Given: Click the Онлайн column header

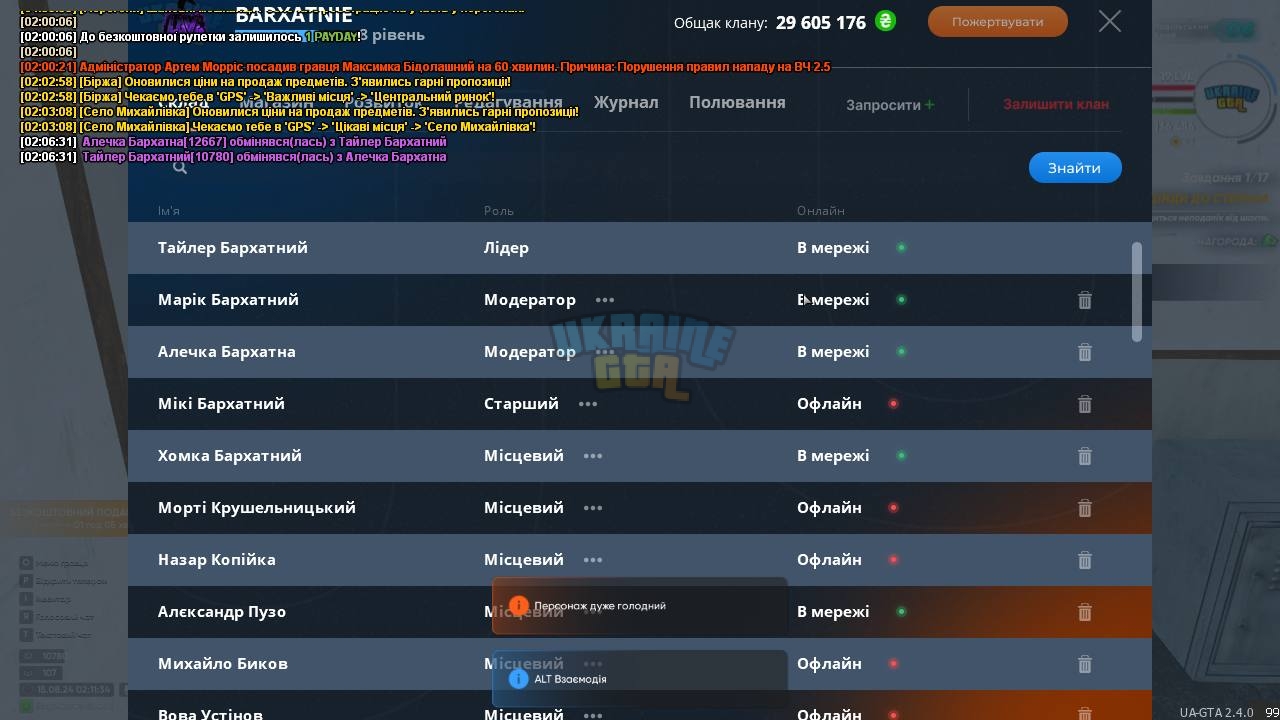Looking at the screenshot, I should click(821, 211).
